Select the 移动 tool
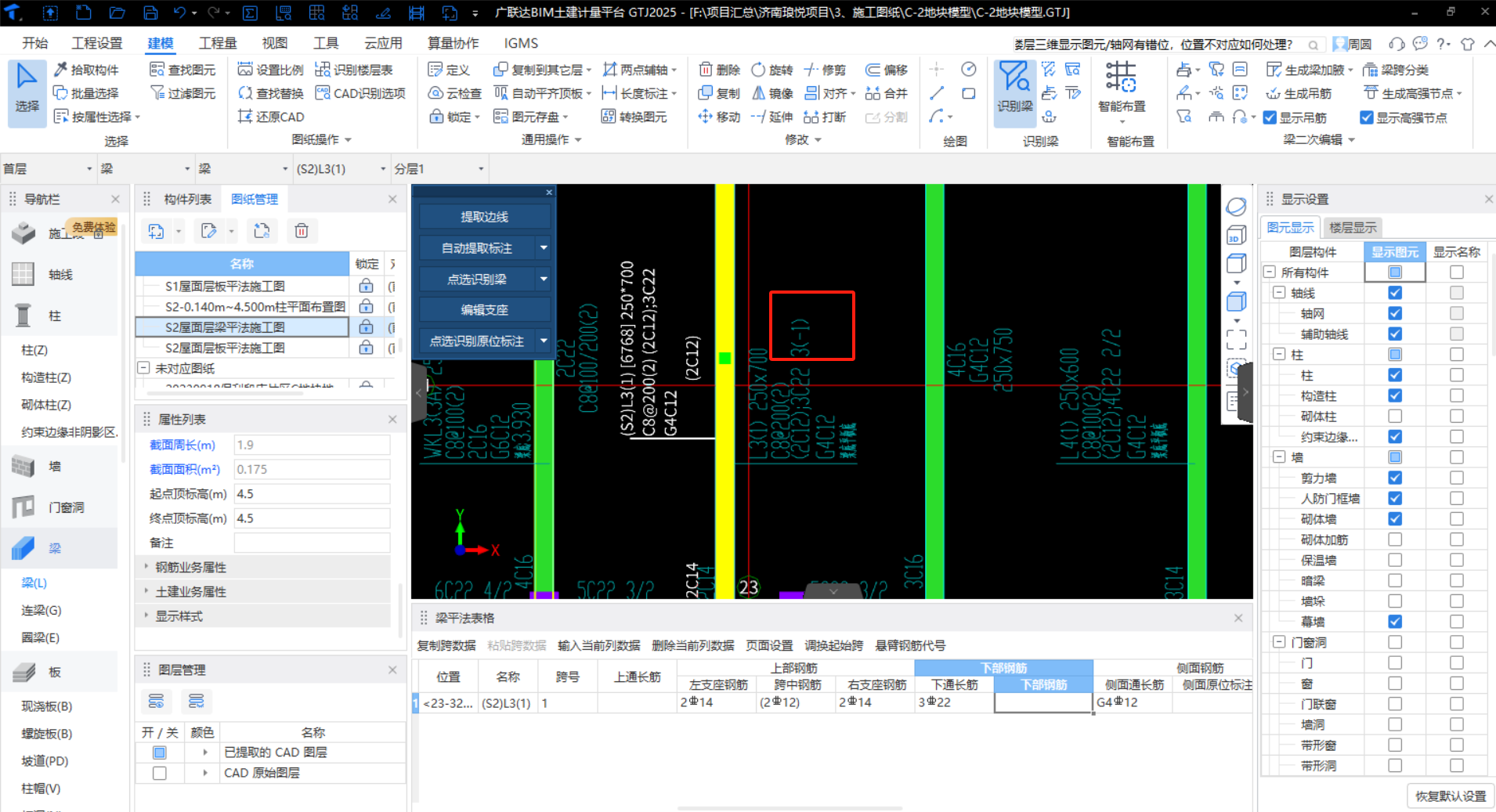Viewport: 1496px width, 812px height. pos(720,117)
